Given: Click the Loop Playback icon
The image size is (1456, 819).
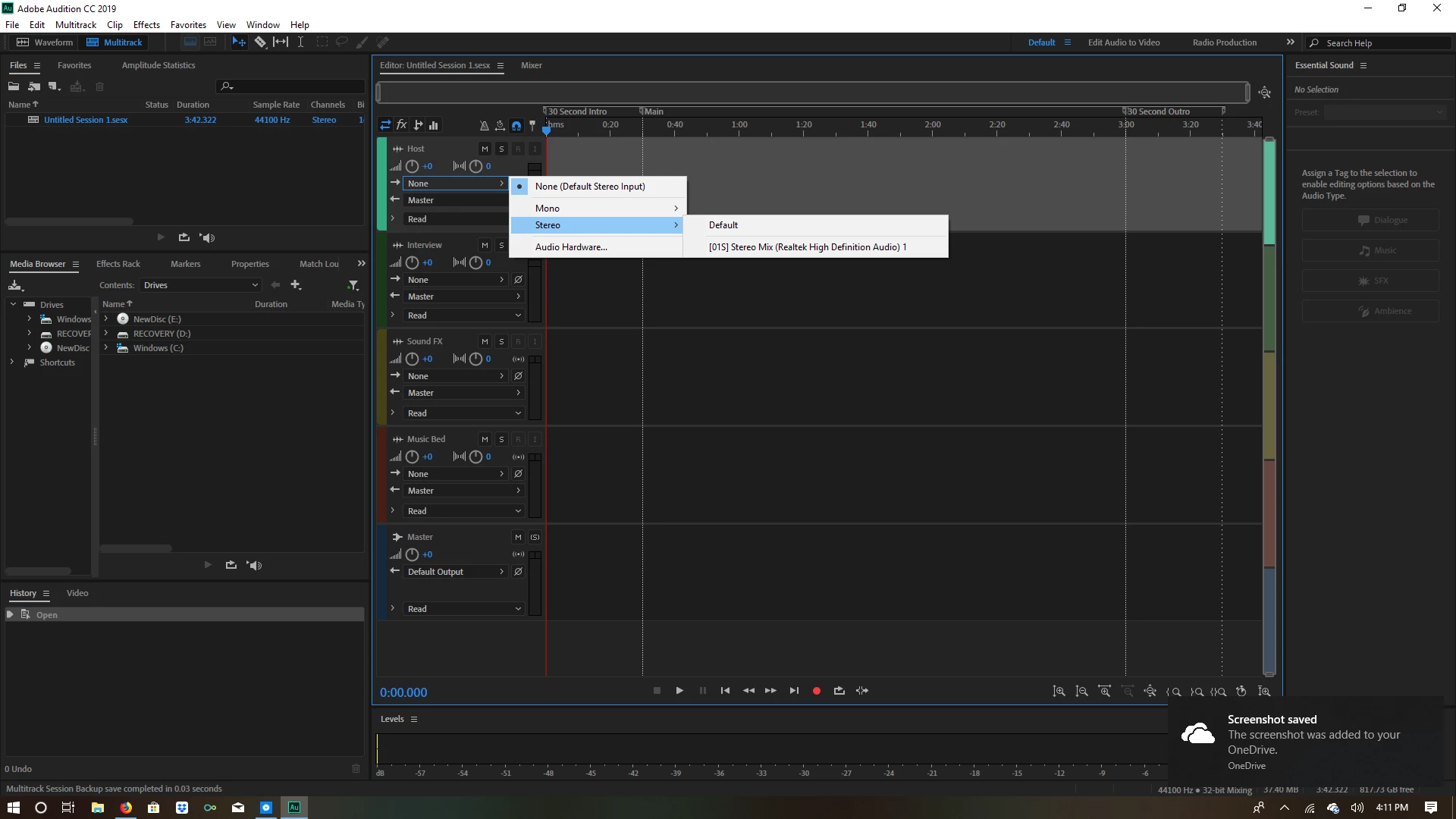Looking at the screenshot, I should 839,691.
